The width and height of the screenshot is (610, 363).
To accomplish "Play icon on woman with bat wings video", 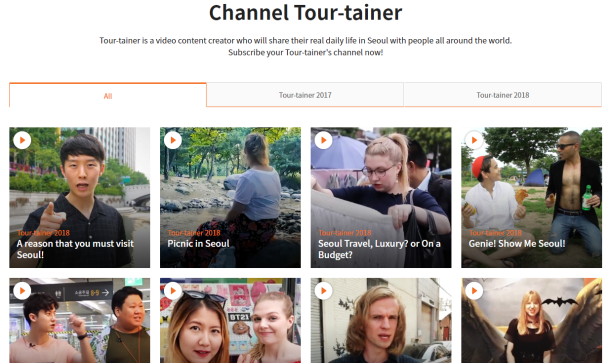I will [474, 291].
